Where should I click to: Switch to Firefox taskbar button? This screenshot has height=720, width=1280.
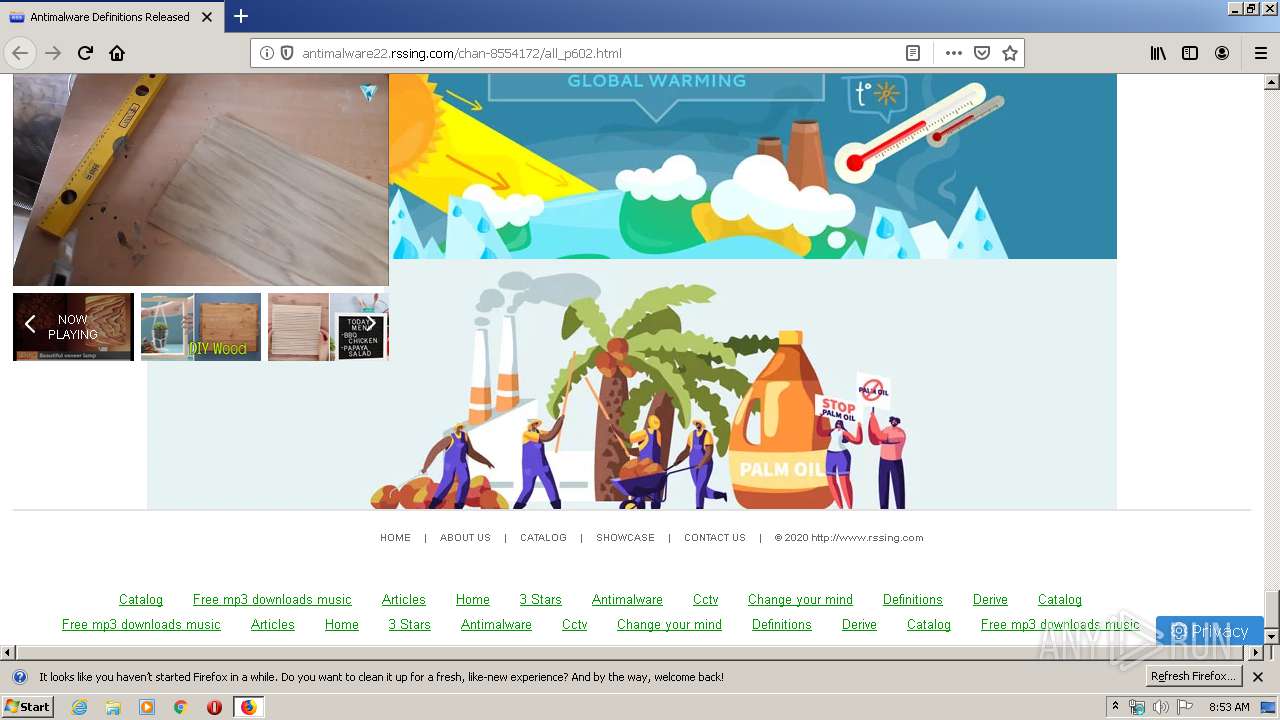[248, 707]
